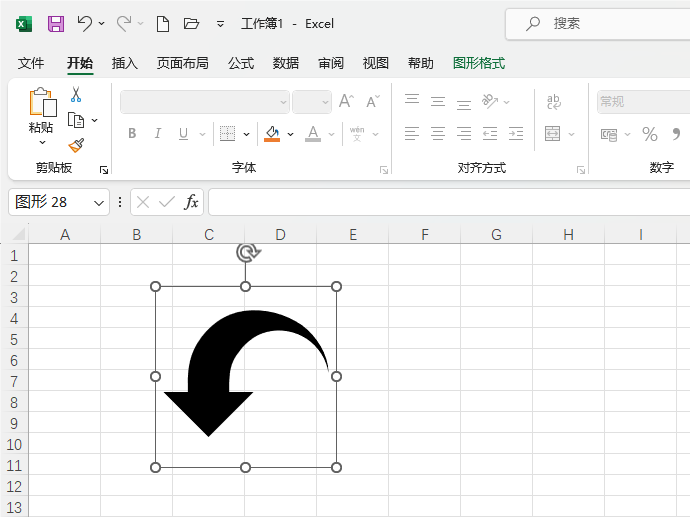Image resolution: width=690 pixels, height=517 pixels.
Task: Toggle Underline formatting
Action: pos(184,133)
